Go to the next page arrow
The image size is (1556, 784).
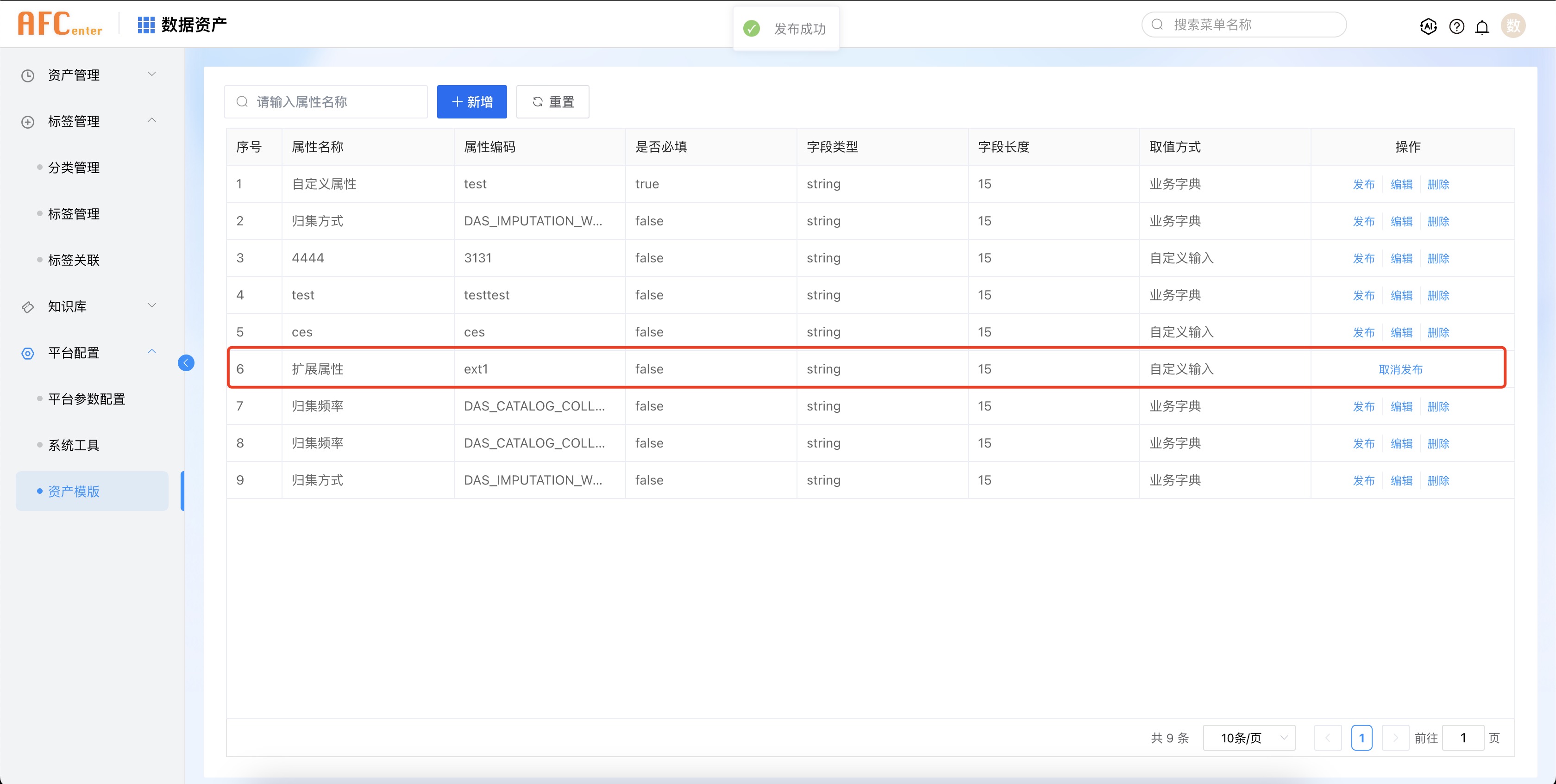1395,738
